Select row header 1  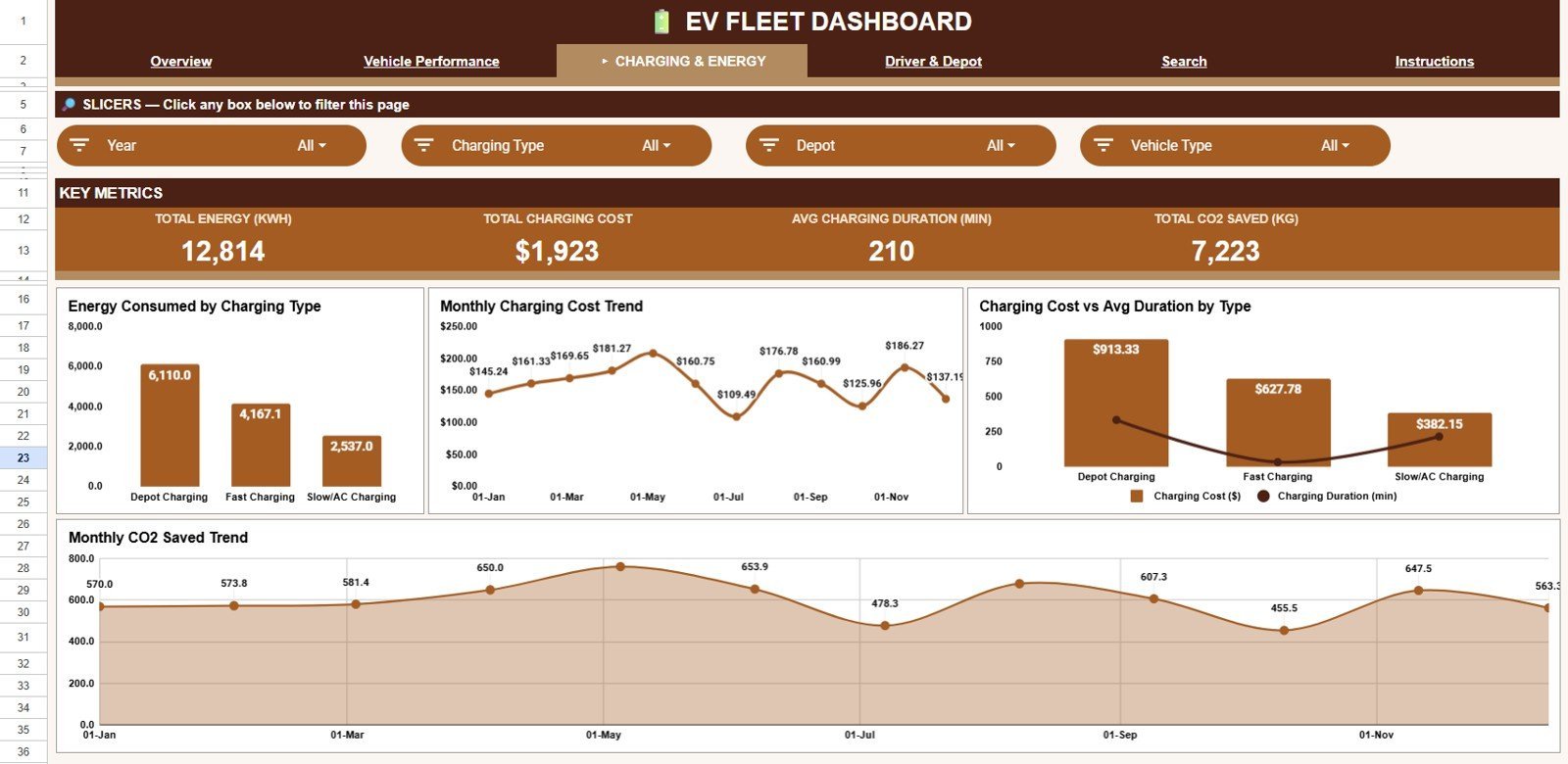tap(24, 21)
